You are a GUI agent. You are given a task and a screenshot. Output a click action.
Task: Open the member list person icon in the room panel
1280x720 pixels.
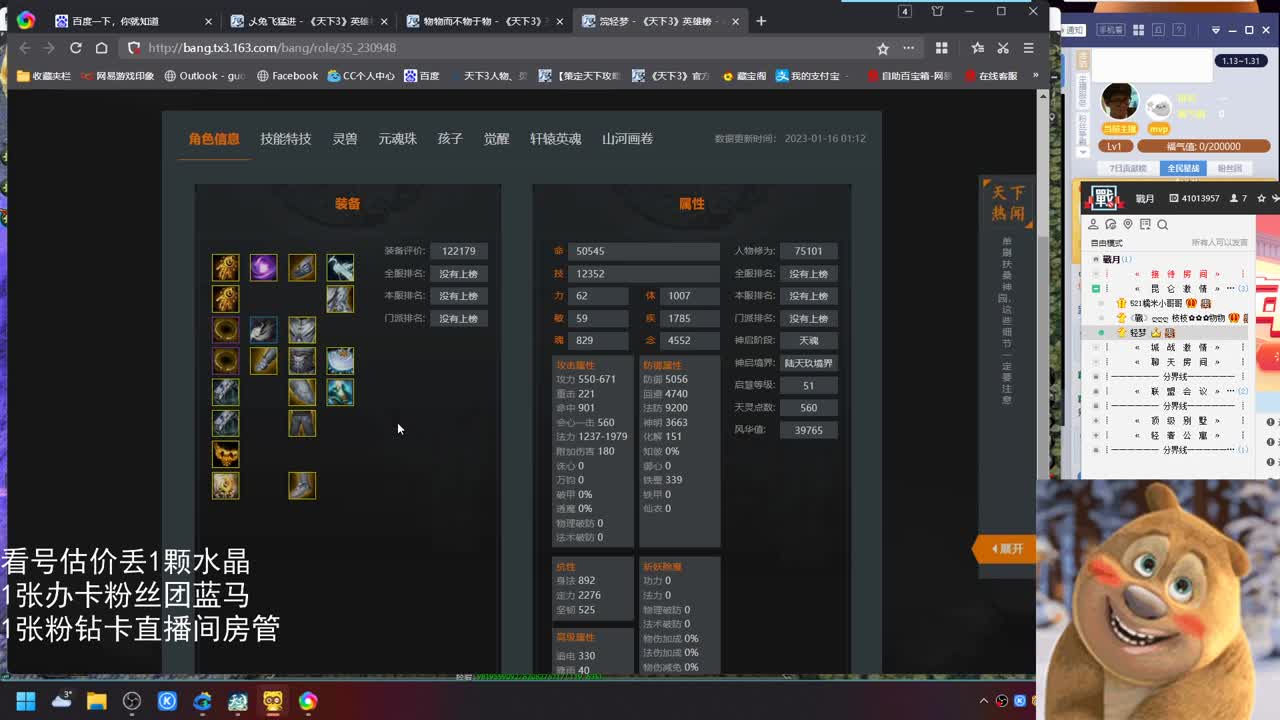(x=1094, y=224)
